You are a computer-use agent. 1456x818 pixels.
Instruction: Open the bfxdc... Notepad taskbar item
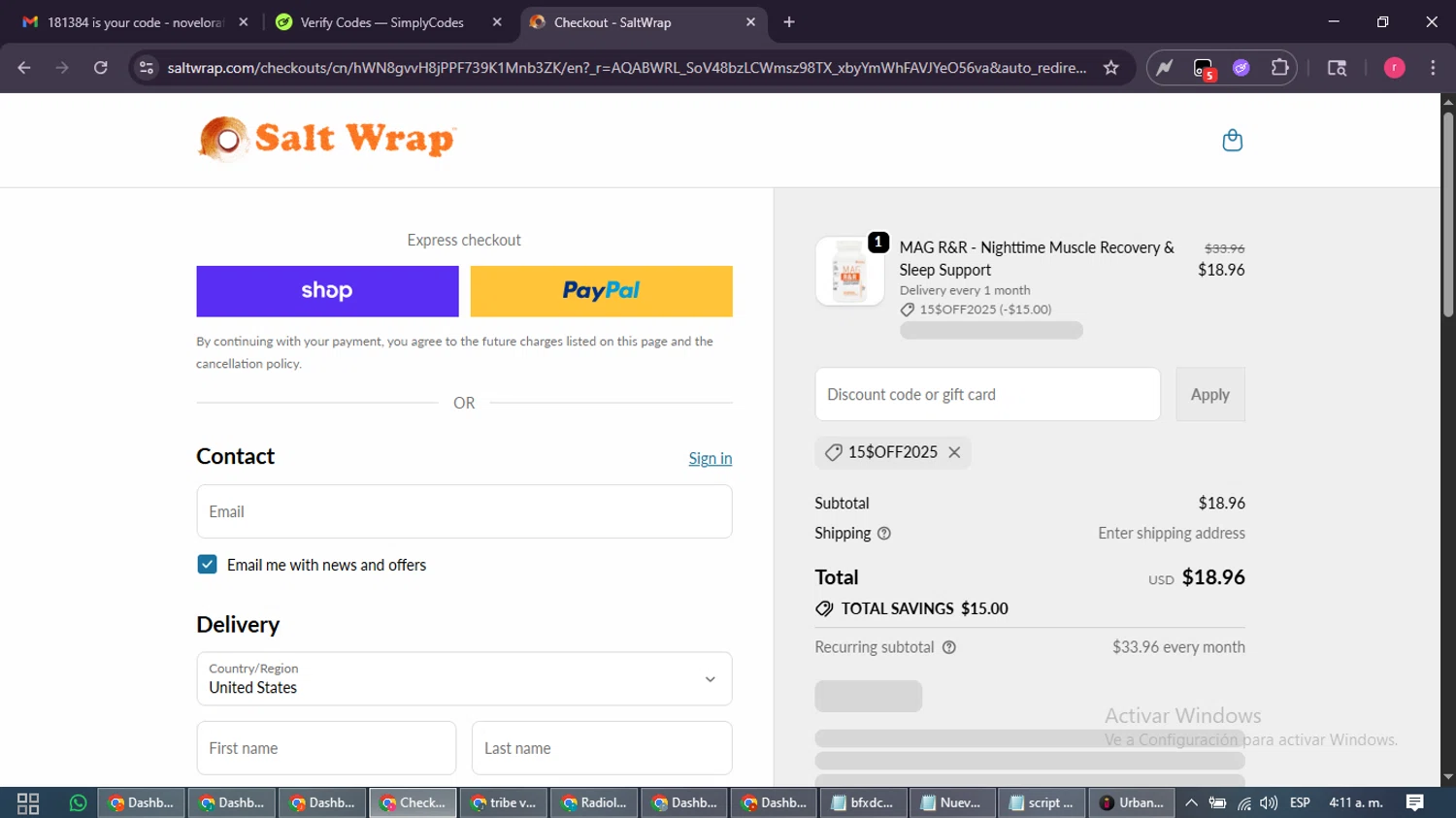(864, 803)
